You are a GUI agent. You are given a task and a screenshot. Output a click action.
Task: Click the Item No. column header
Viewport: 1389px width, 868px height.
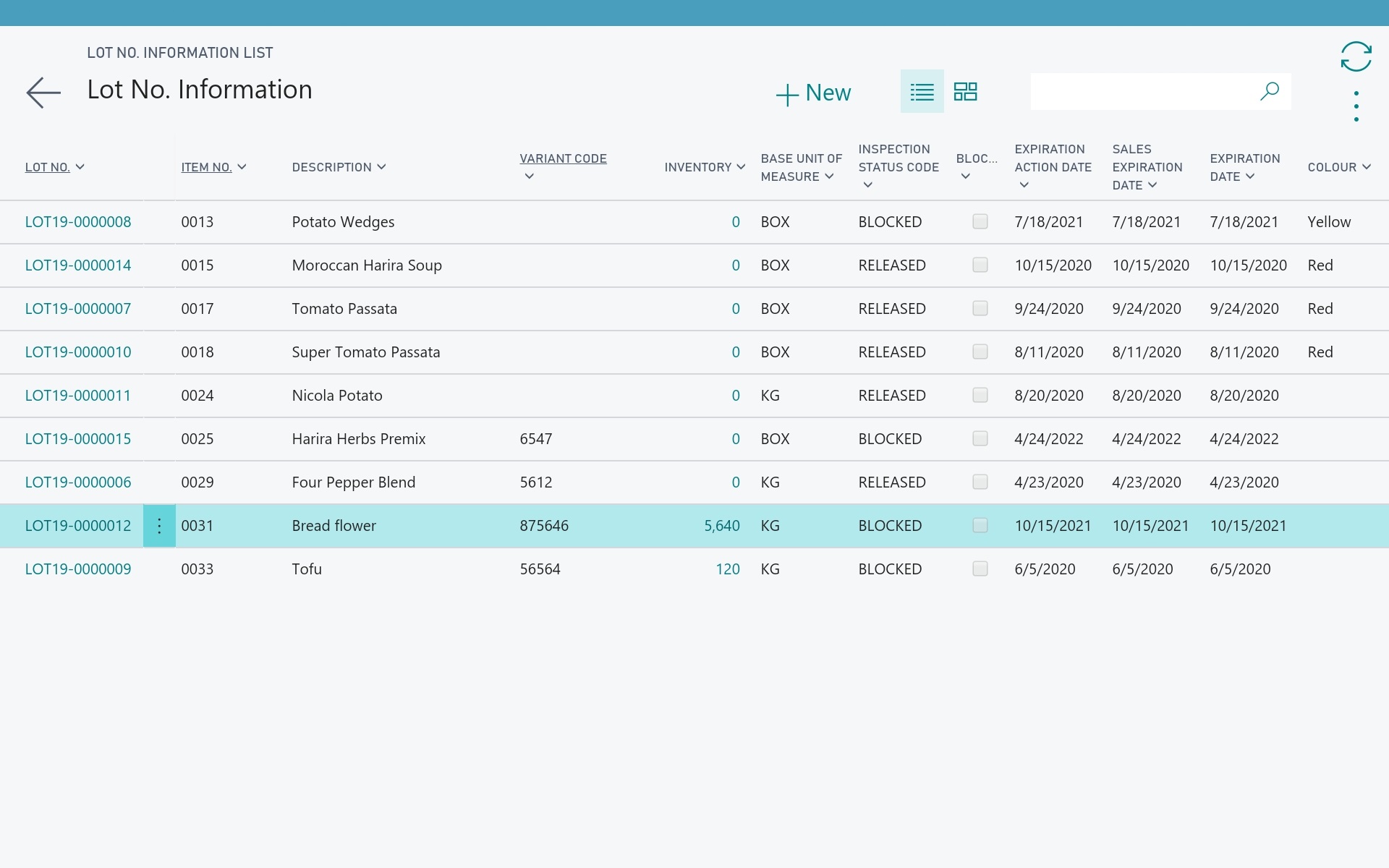[206, 167]
